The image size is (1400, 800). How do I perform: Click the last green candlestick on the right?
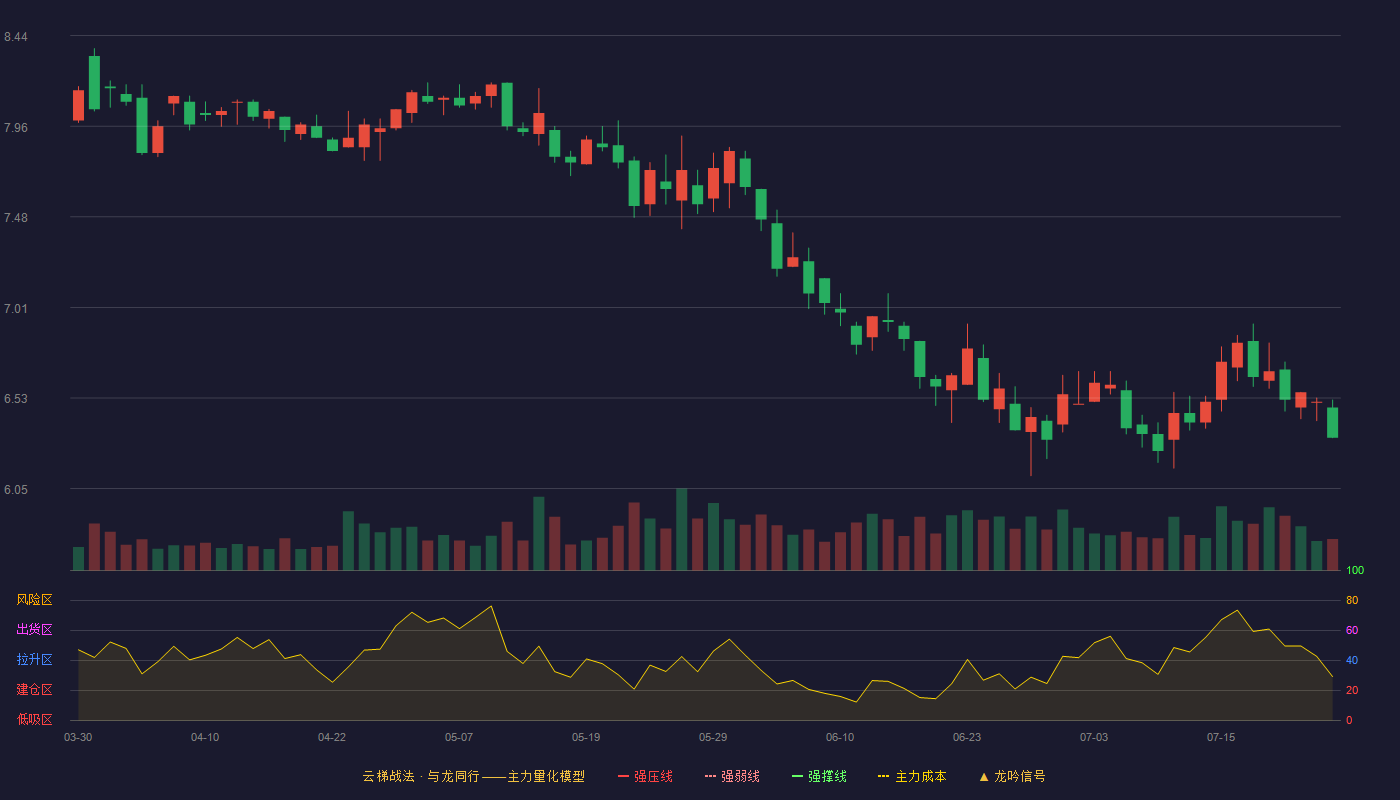(1332, 421)
